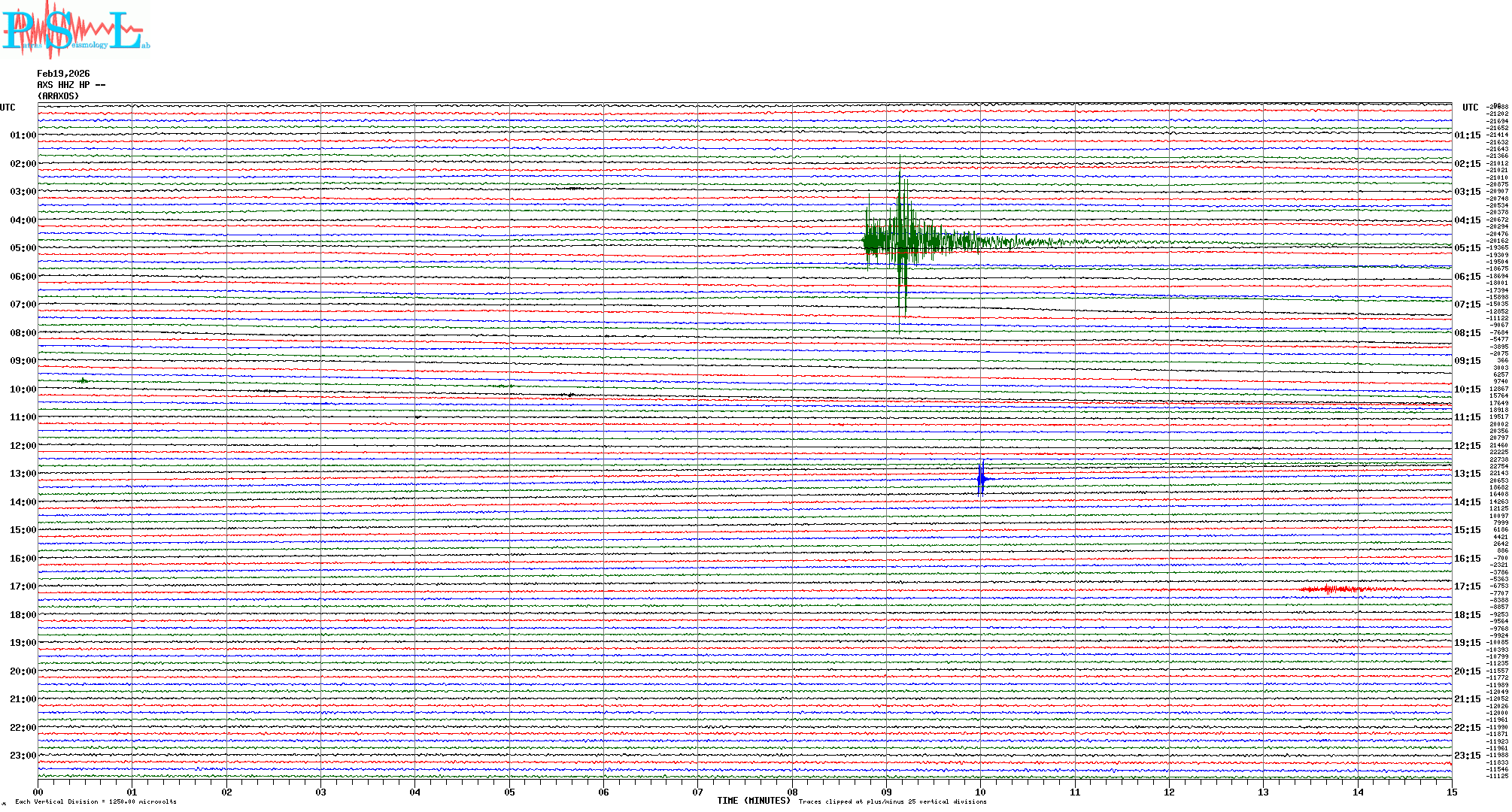Screen dimensions: 1512x812
Task: Click the blue seismic spike near 13:00
Action: (981, 479)
